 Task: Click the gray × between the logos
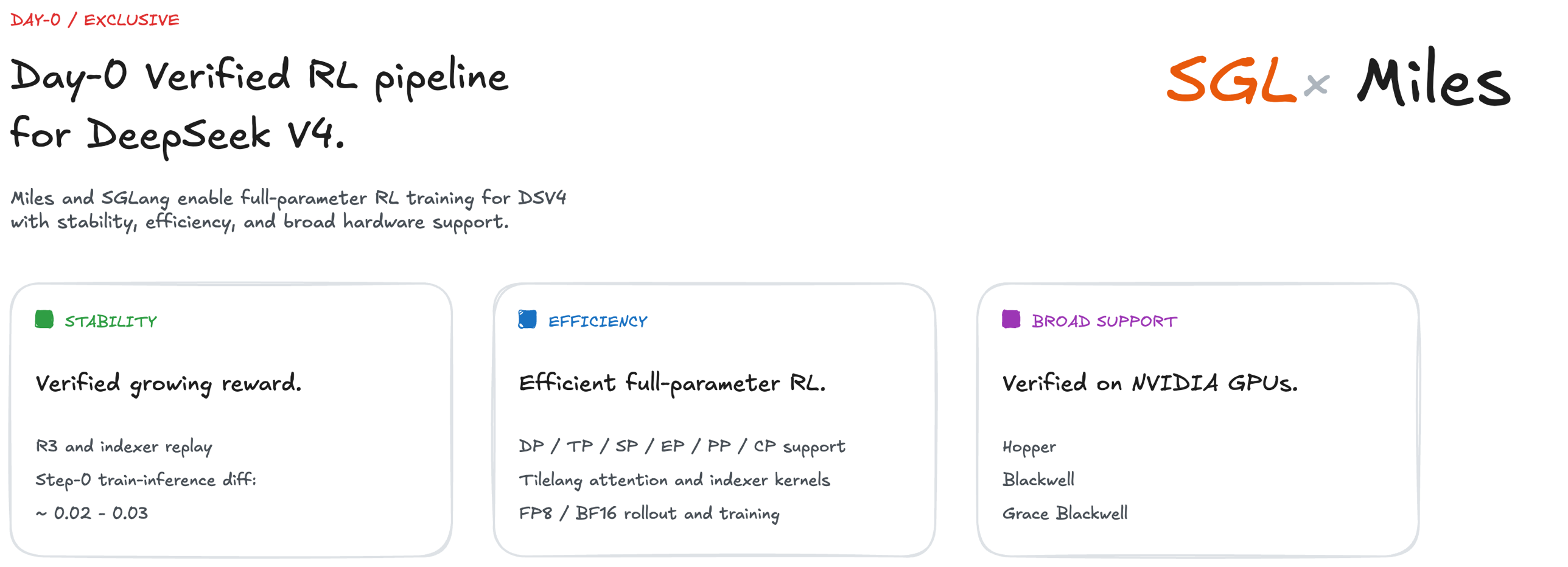tap(1316, 85)
